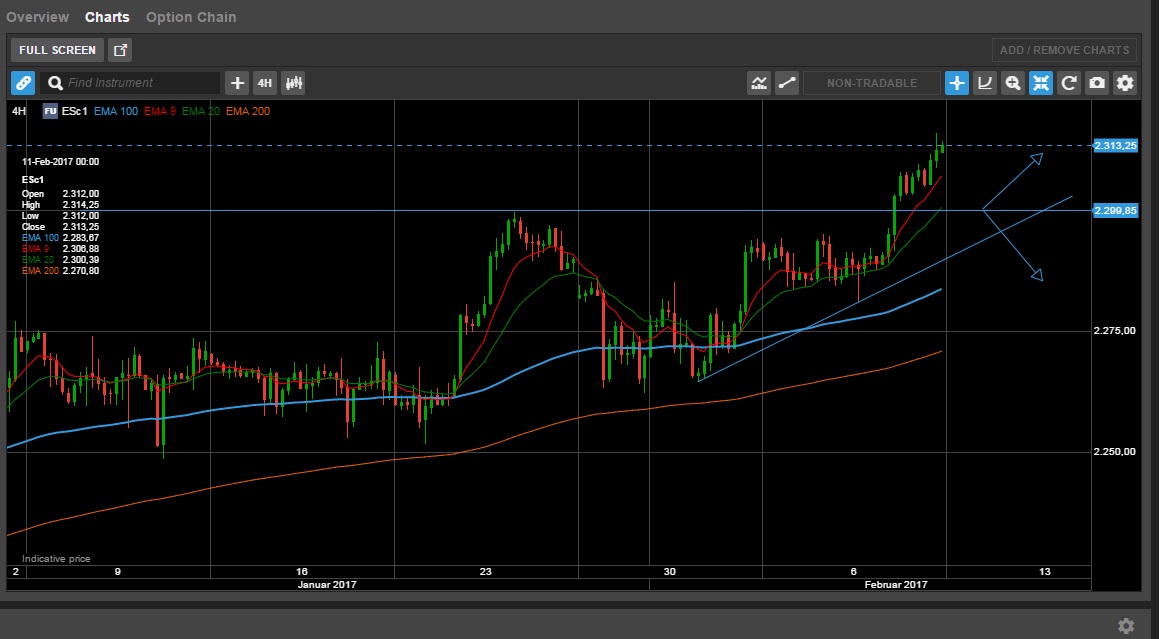Screen dimensions: 1165x639
Task: Open chart in new window icon
Action: (x=120, y=50)
